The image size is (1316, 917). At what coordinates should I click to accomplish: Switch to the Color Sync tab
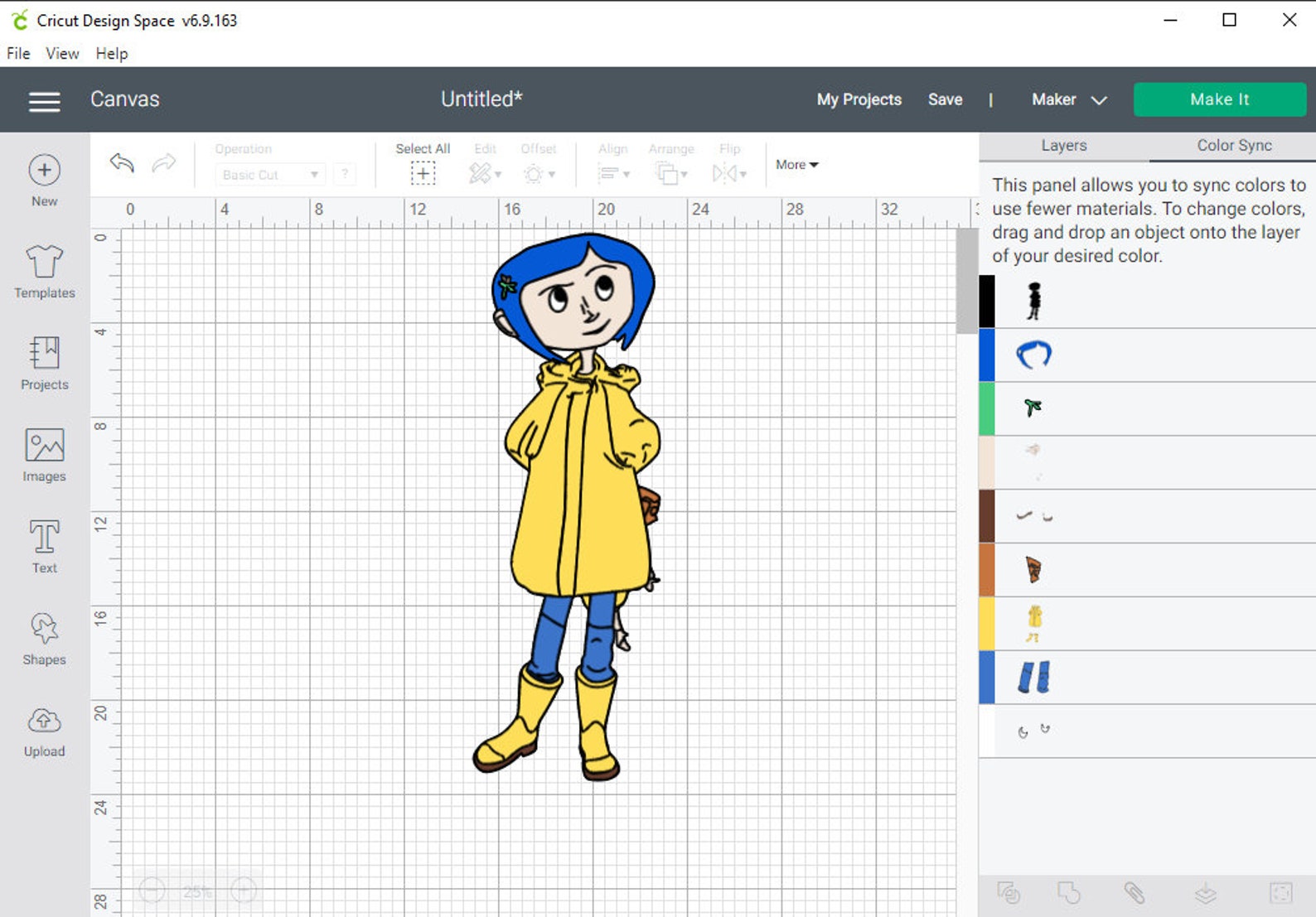click(1233, 146)
